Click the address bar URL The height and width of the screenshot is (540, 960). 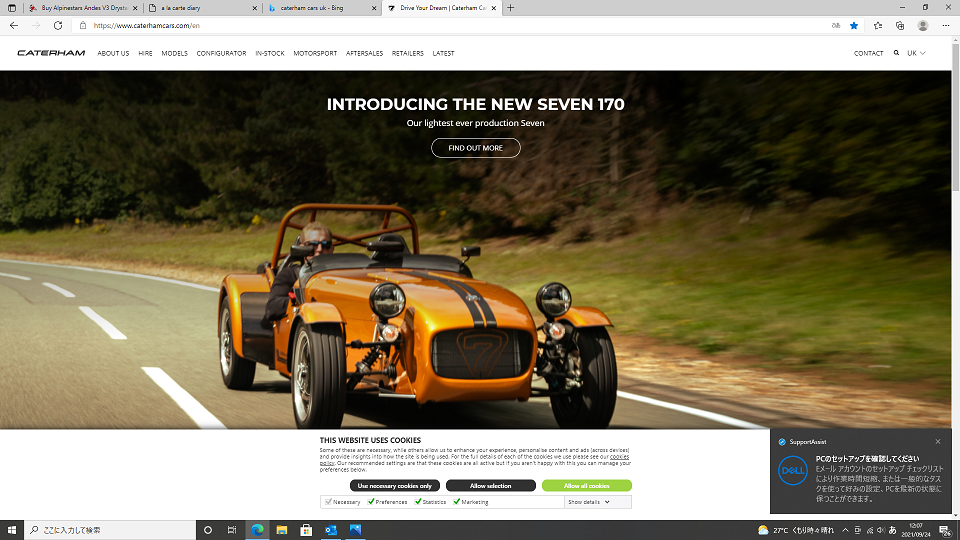(x=146, y=26)
